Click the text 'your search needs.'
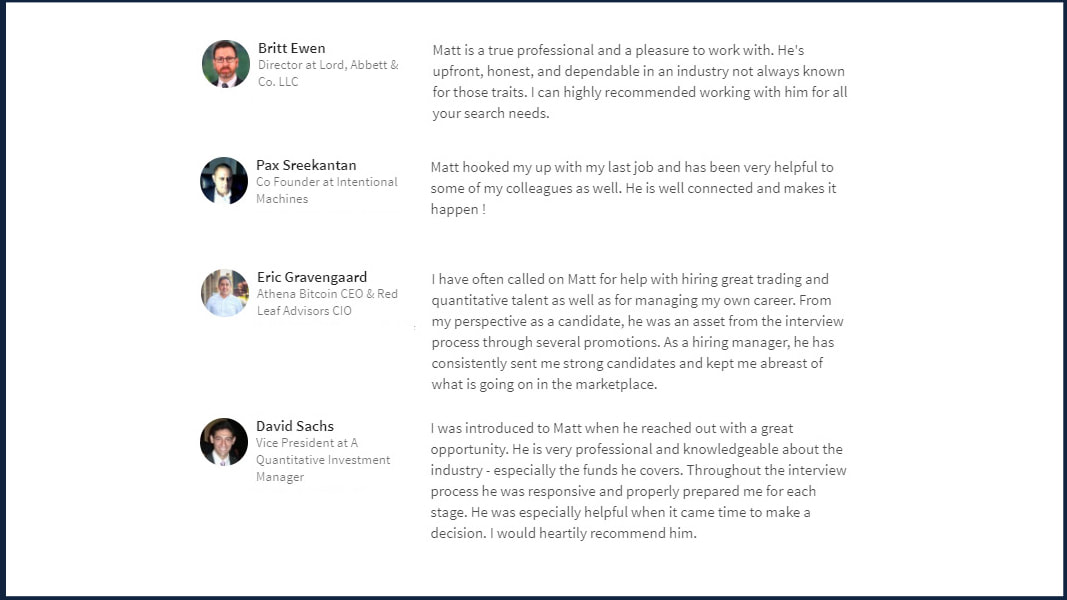 point(491,114)
